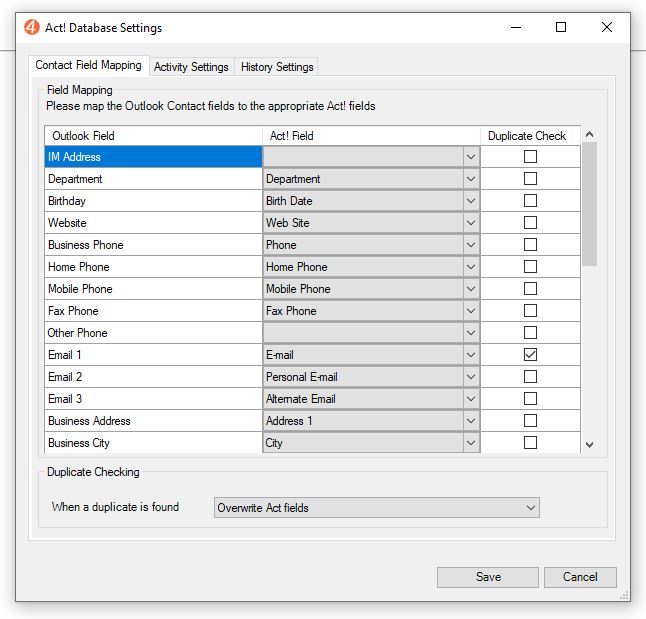Enable Duplicate Check for Department

(x=530, y=178)
